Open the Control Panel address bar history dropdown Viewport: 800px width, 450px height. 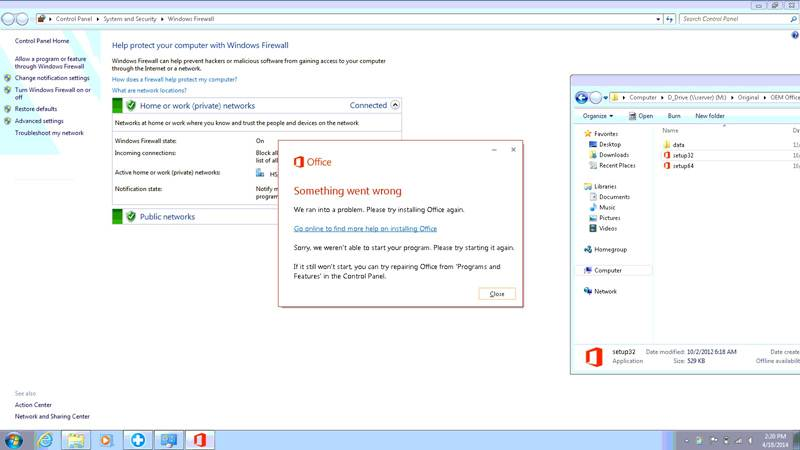(x=658, y=19)
